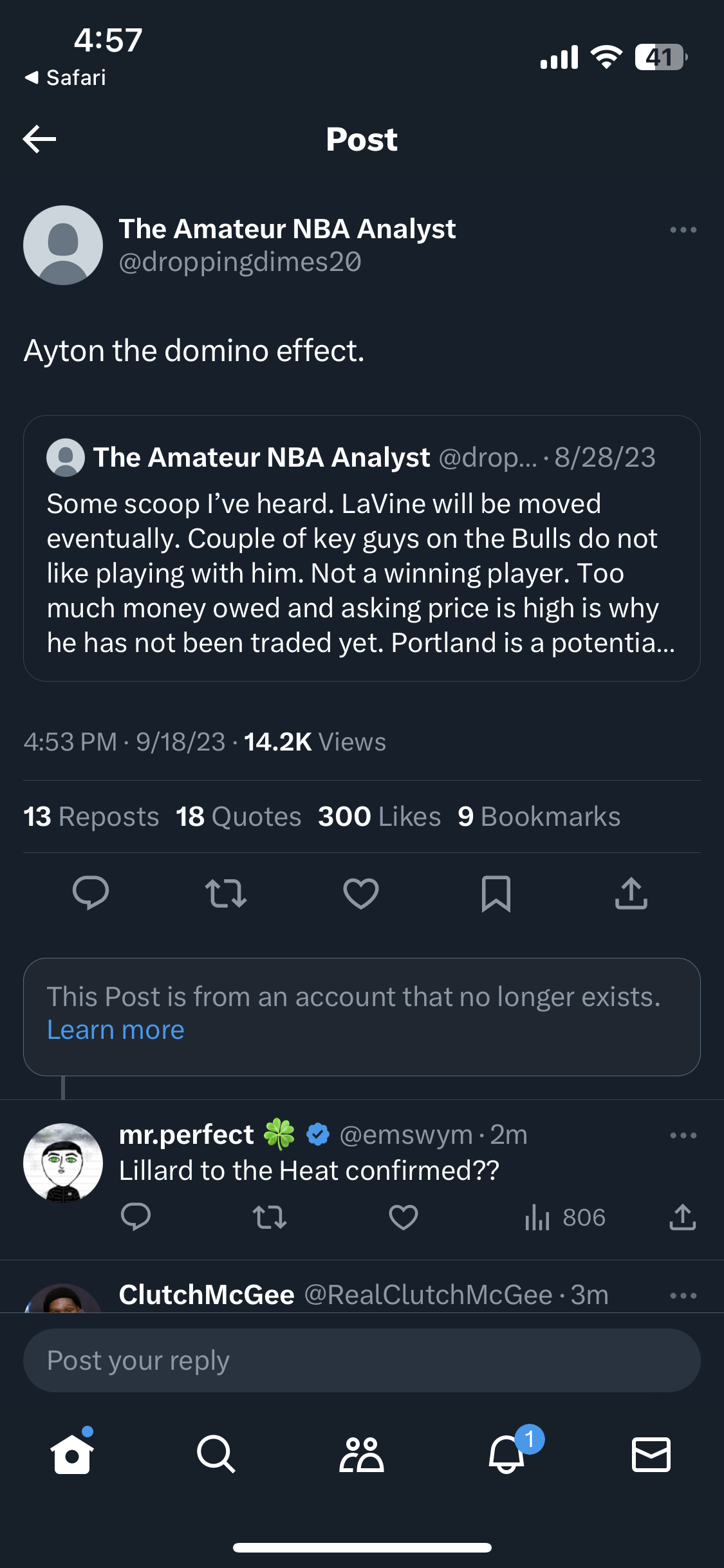View analytics for mr.perfect's reply
This screenshot has height=1568, width=724.
564,1217
